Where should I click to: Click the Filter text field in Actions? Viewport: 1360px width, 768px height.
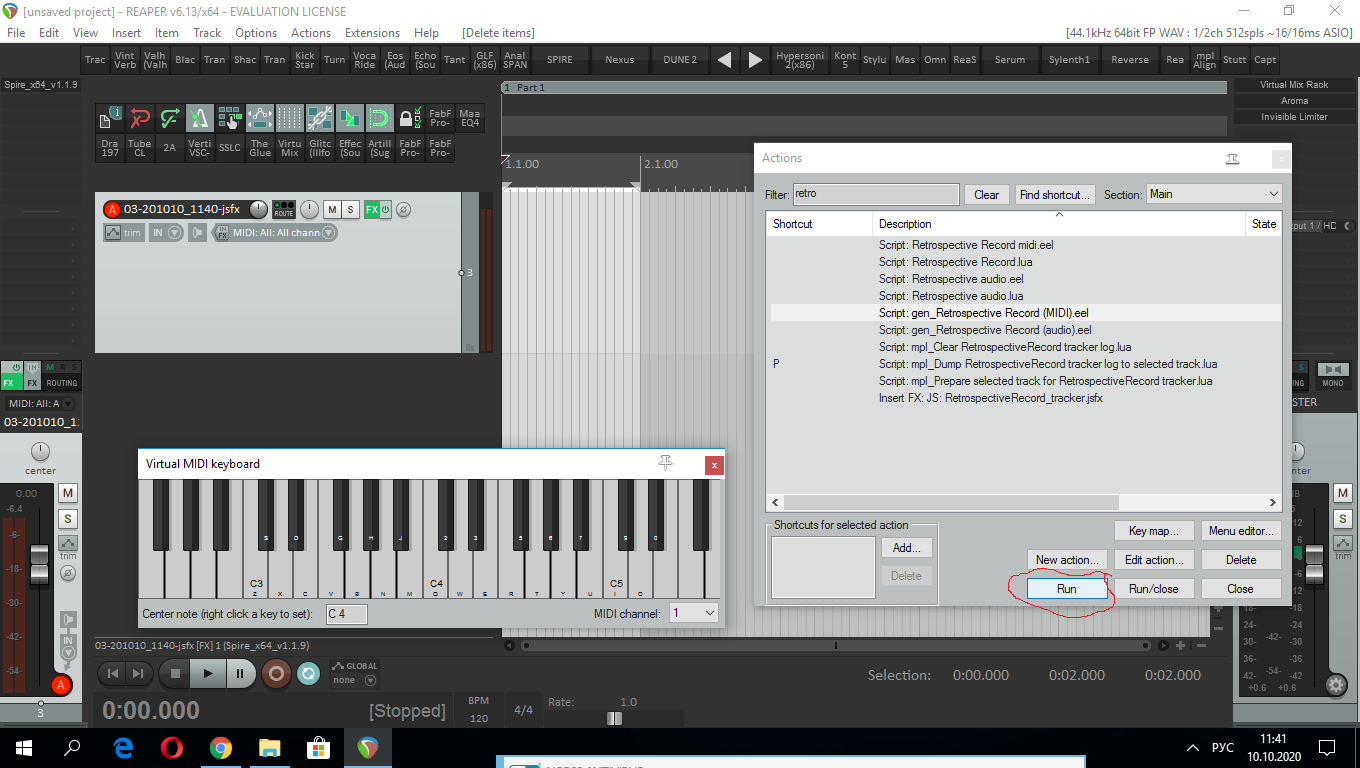(x=876, y=194)
